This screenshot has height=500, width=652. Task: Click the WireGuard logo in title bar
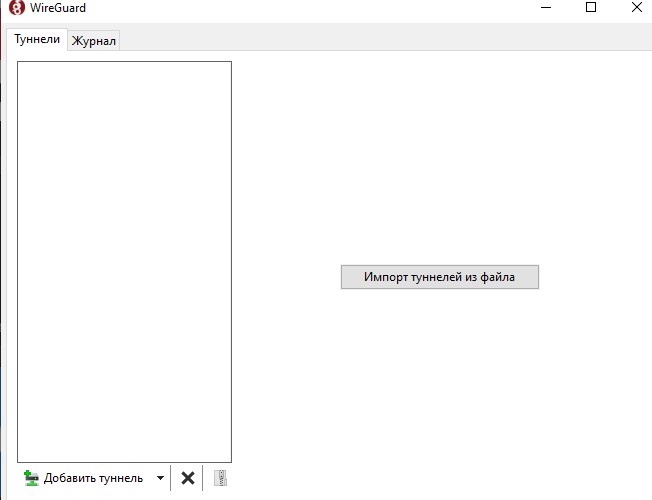click(x=16, y=8)
